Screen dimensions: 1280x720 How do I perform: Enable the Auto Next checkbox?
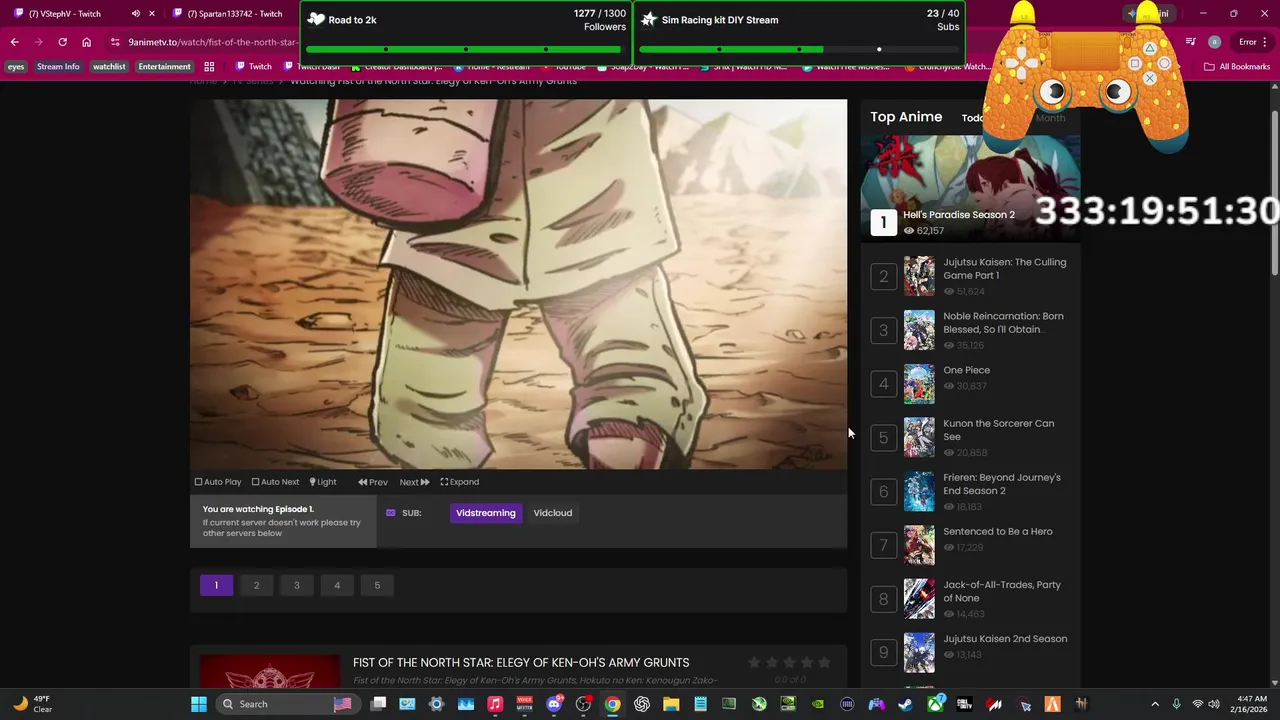click(275, 482)
